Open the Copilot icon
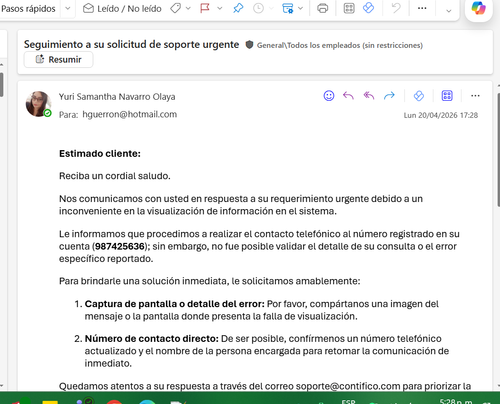 [479, 8]
